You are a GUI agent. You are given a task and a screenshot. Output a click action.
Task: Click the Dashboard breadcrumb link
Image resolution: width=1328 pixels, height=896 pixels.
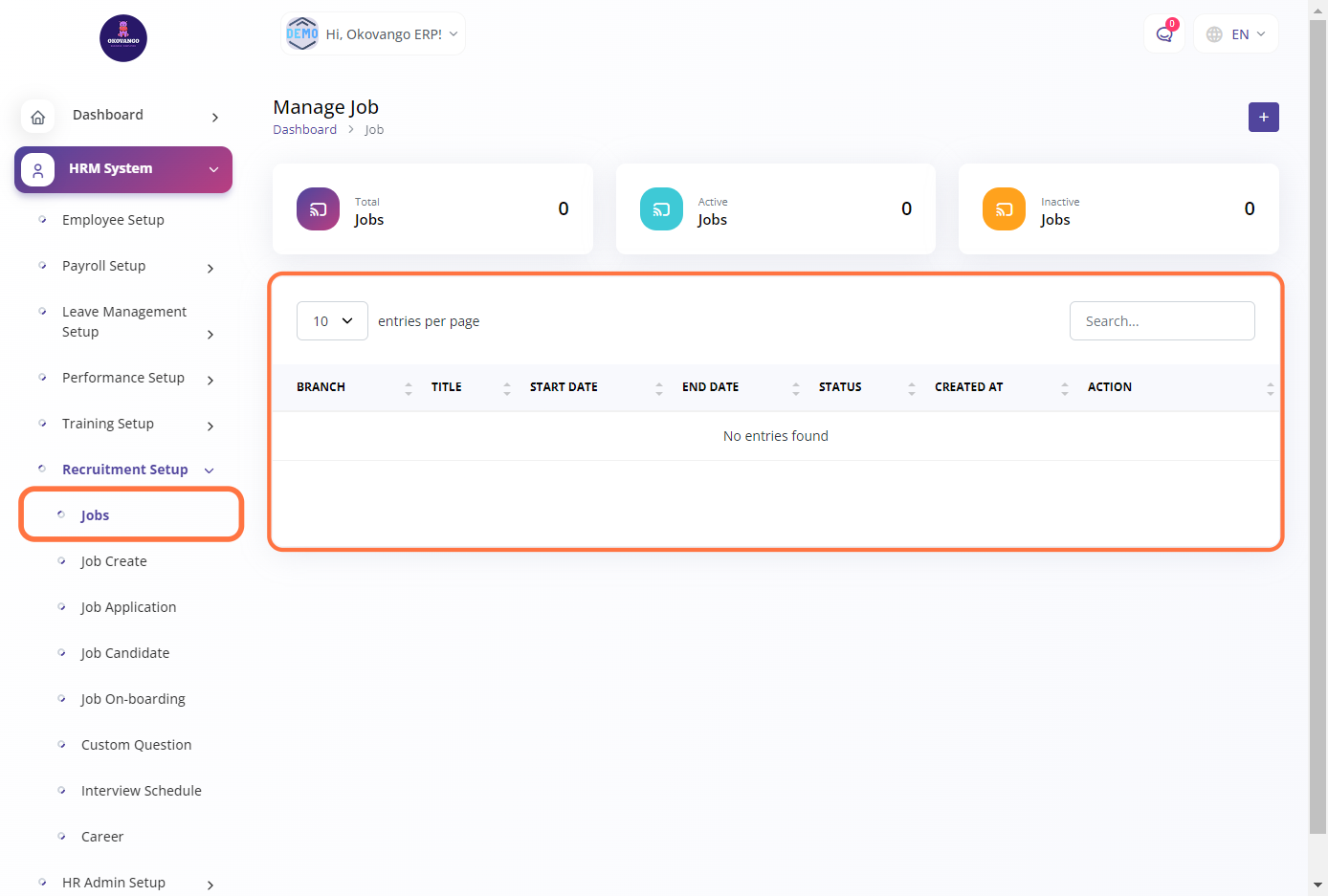pyautogui.click(x=304, y=130)
